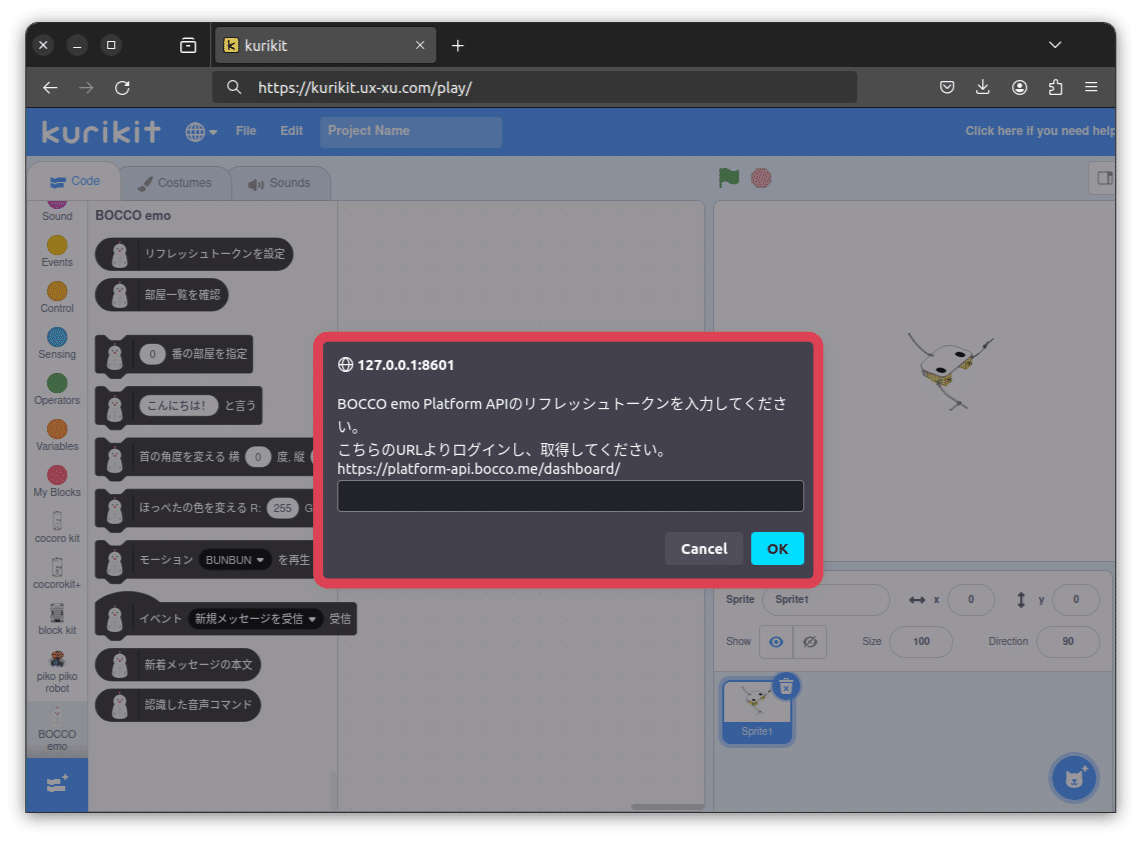
Task: Toggle the small stage layout icon
Action: click(x=1103, y=178)
